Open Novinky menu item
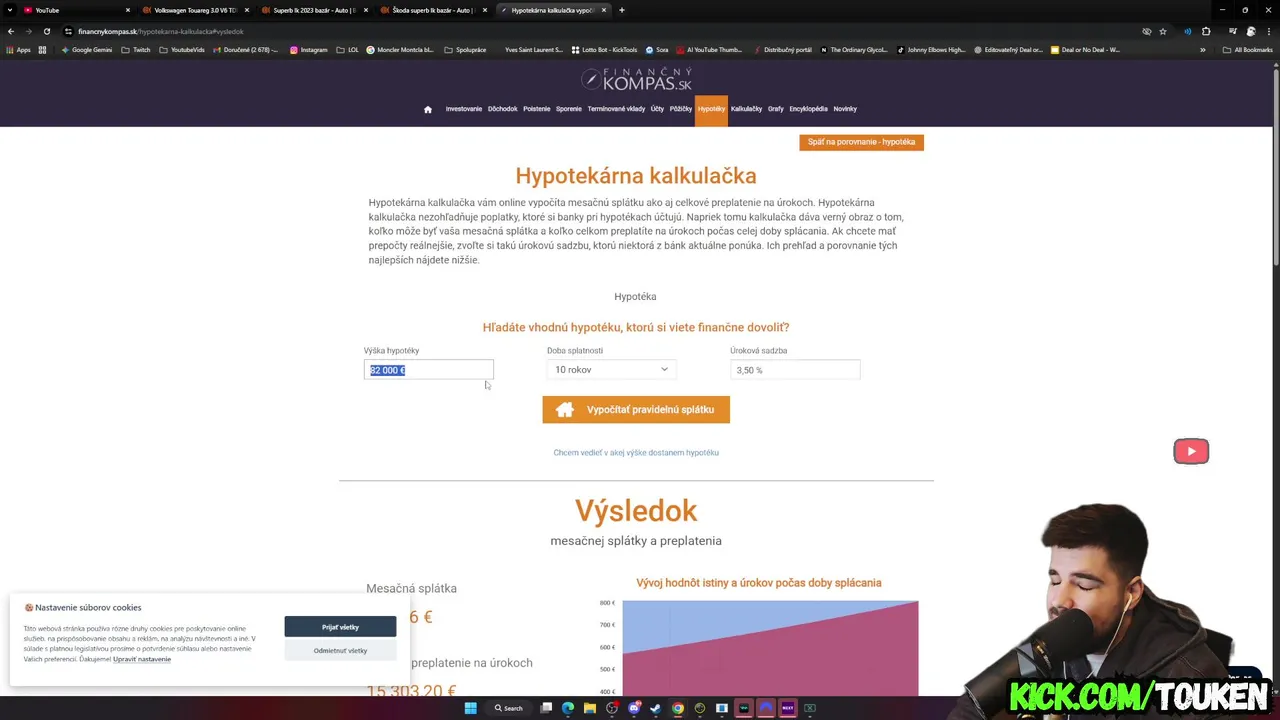Viewport: 1280px width, 720px height. (845, 109)
